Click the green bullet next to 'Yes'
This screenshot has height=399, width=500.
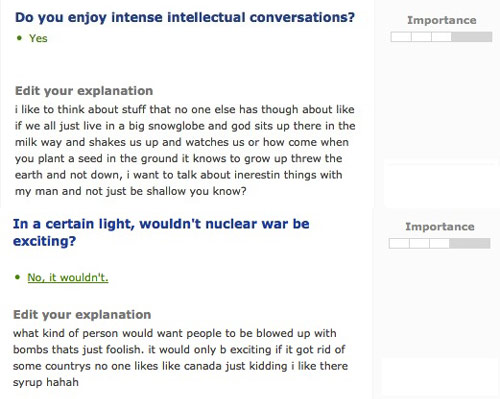point(19,38)
